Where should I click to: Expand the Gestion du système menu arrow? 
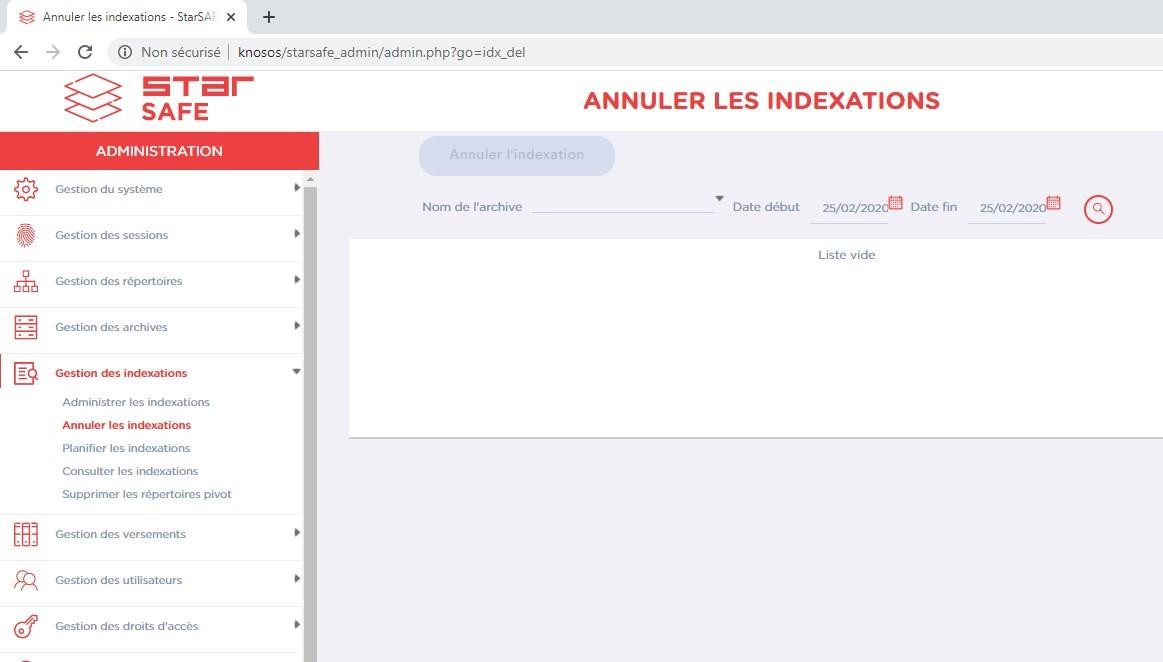click(296, 188)
